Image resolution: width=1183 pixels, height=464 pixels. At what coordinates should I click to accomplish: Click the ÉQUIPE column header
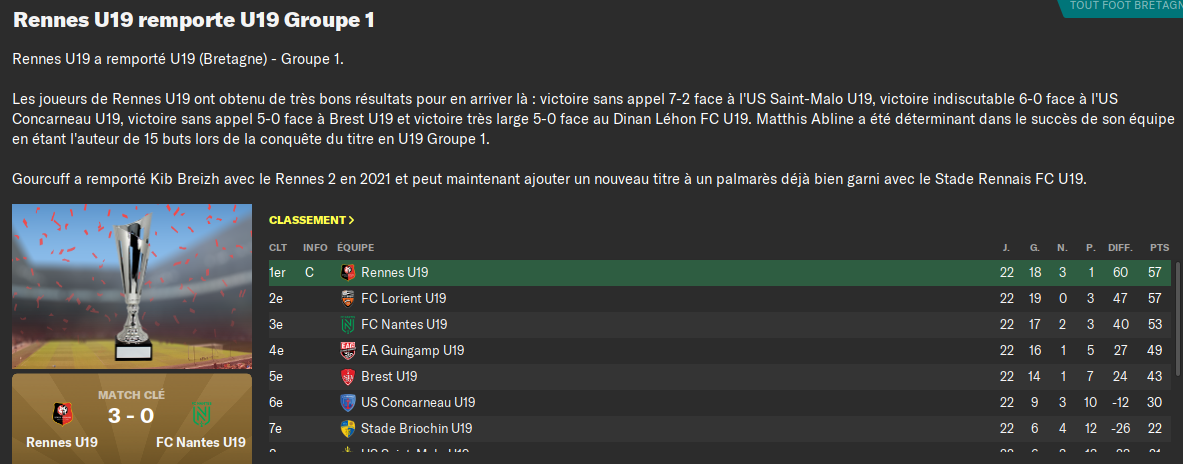[x=356, y=247]
